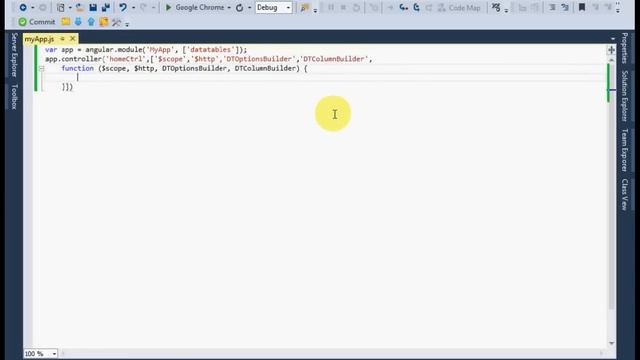Open the Toolbox side tab

(14, 97)
